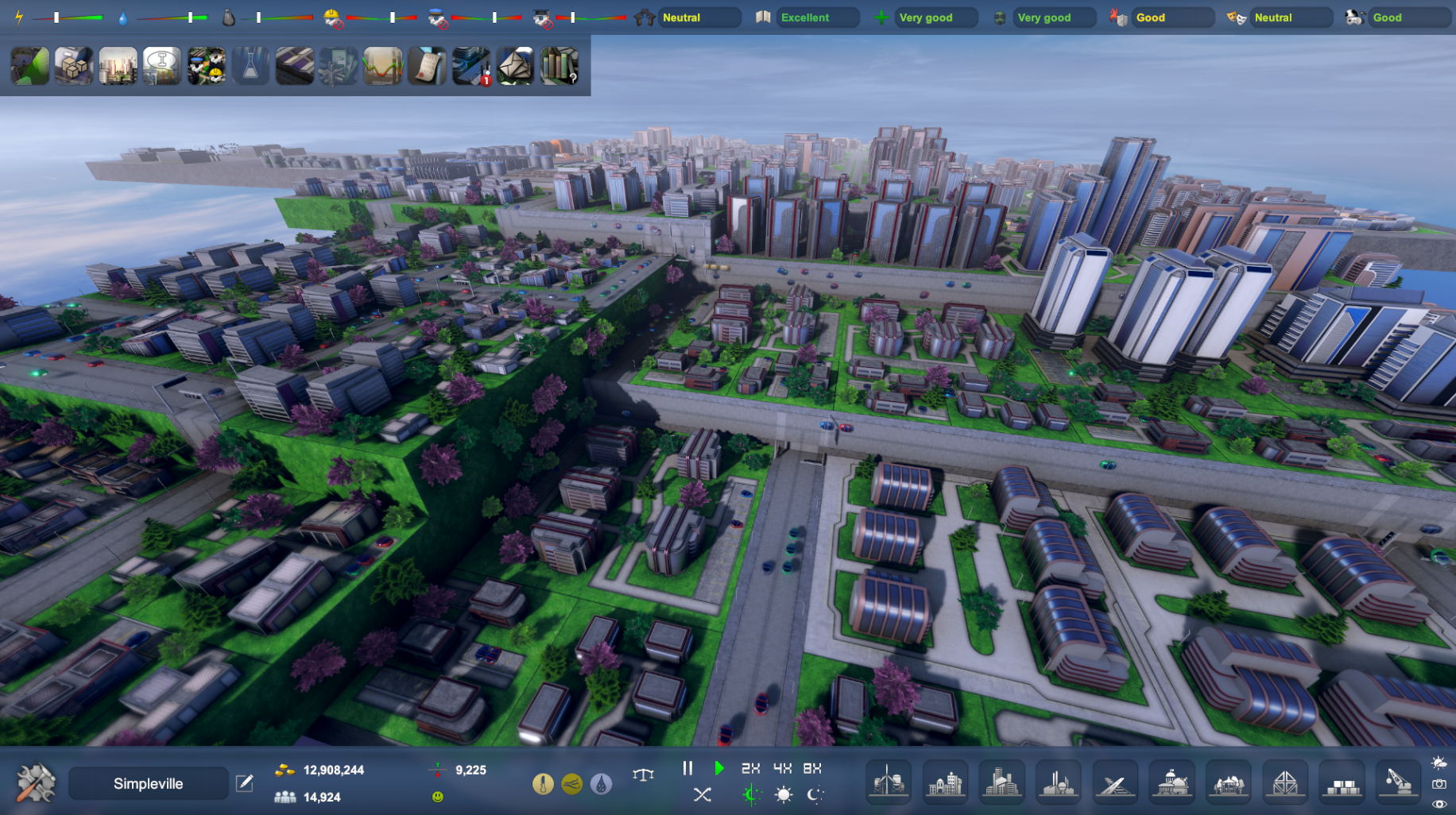Click the culture Neutral status indicator
Screen dimensions: 1456x815
coord(1291,17)
